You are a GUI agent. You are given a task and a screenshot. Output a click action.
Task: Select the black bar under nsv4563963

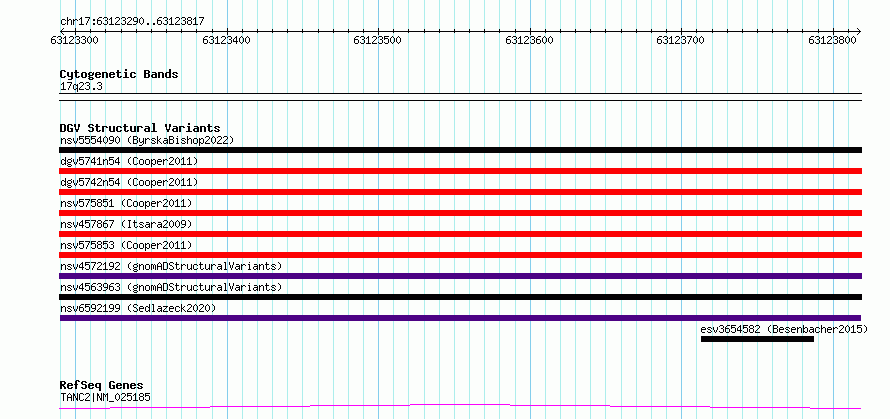coord(460,297)
